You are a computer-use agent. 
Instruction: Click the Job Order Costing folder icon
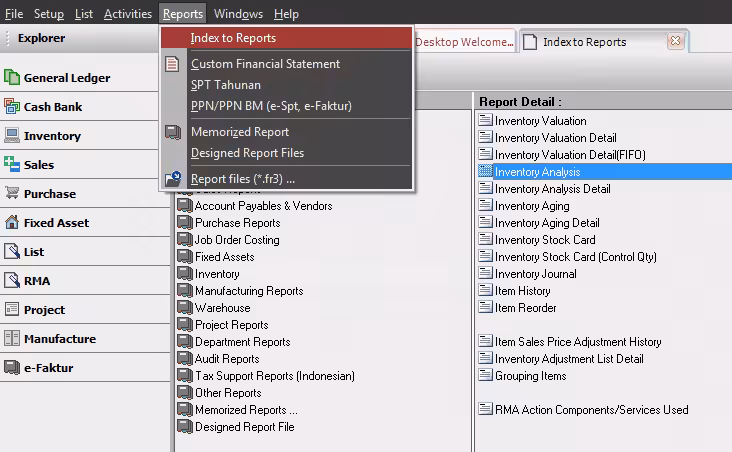click(185, 240)
